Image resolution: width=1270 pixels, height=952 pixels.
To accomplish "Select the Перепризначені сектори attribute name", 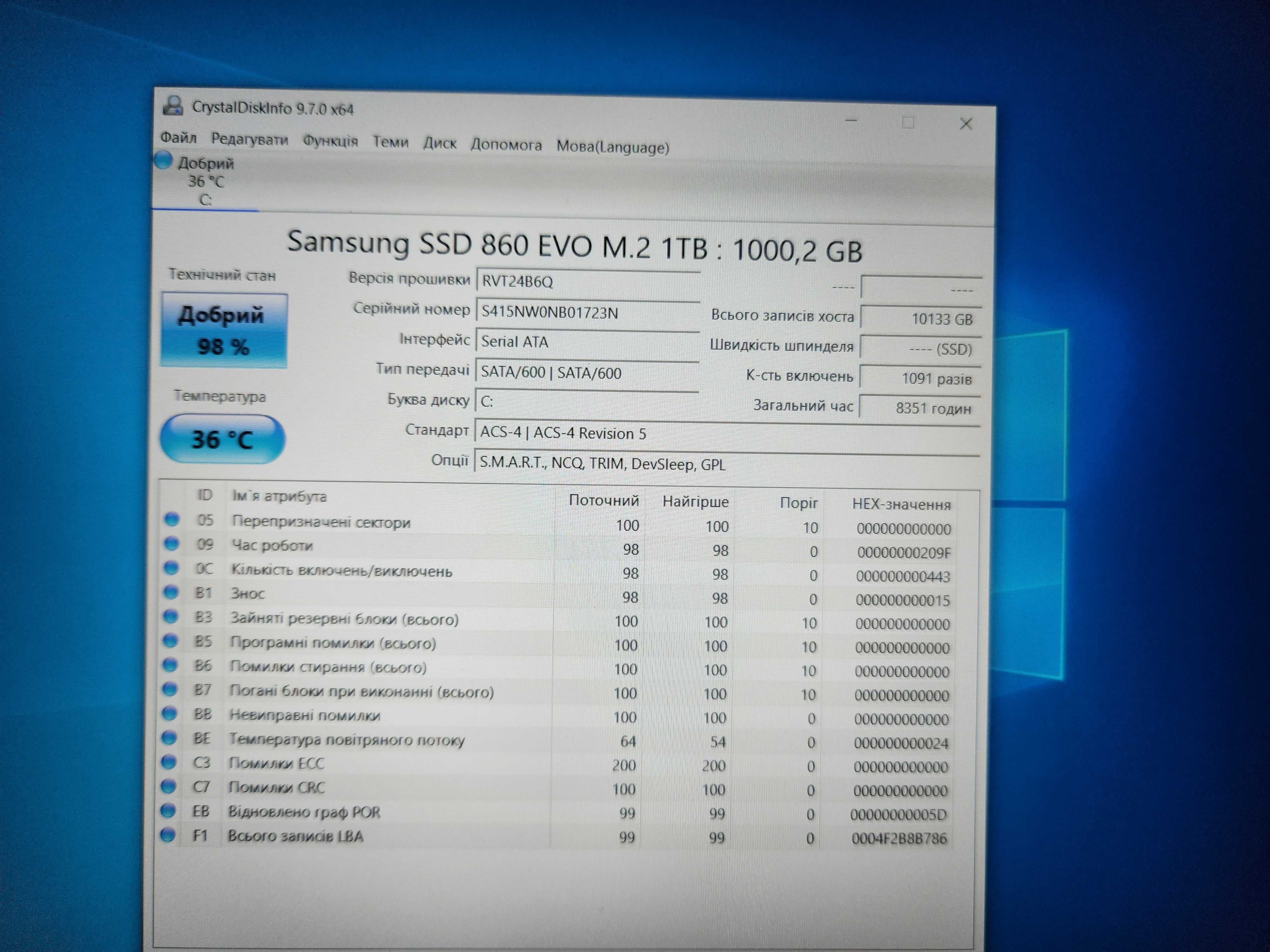I will point(321,522).
